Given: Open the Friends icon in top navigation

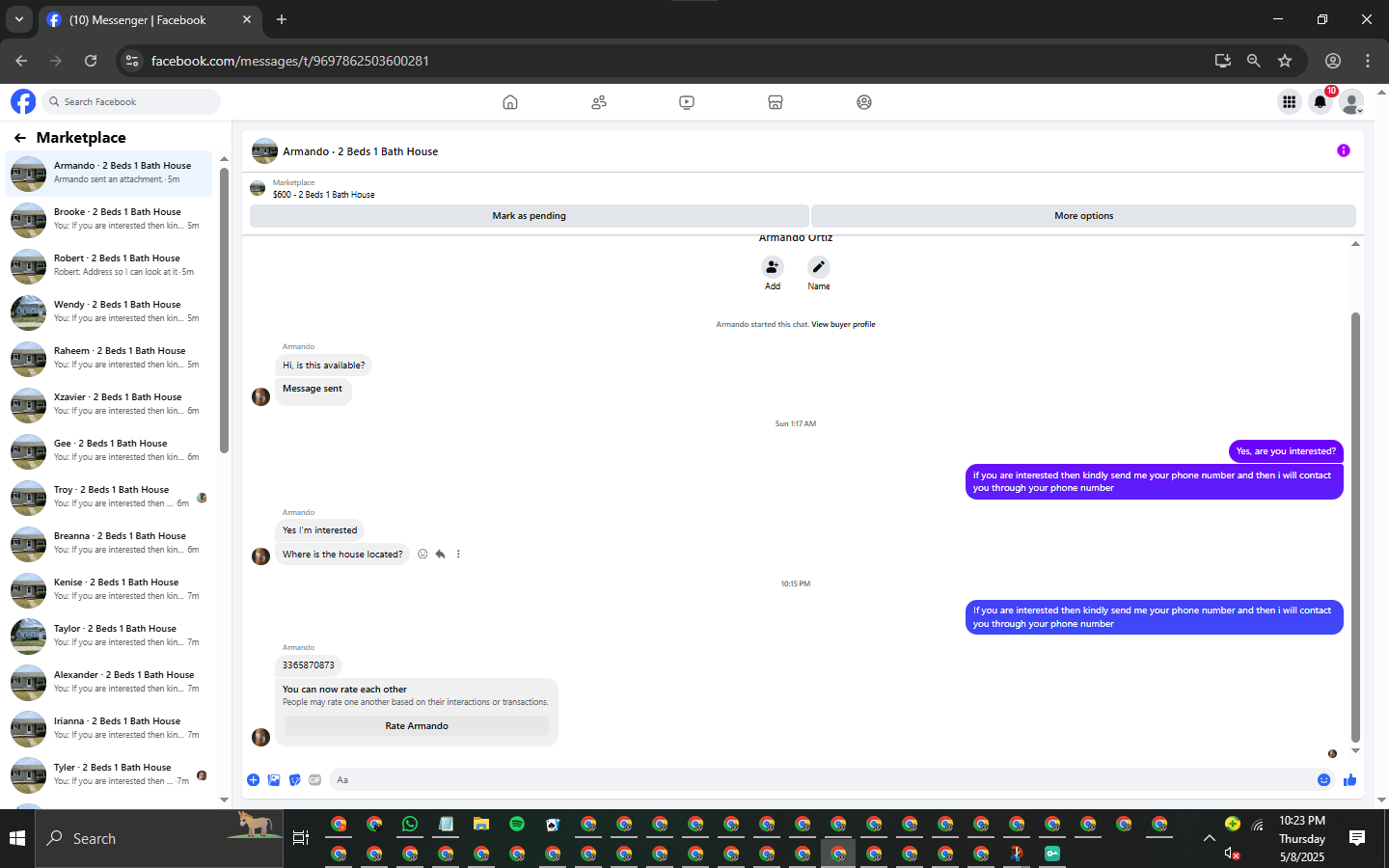Looking at the screenshot, I should pyautogui.click(x=599, y=102).
